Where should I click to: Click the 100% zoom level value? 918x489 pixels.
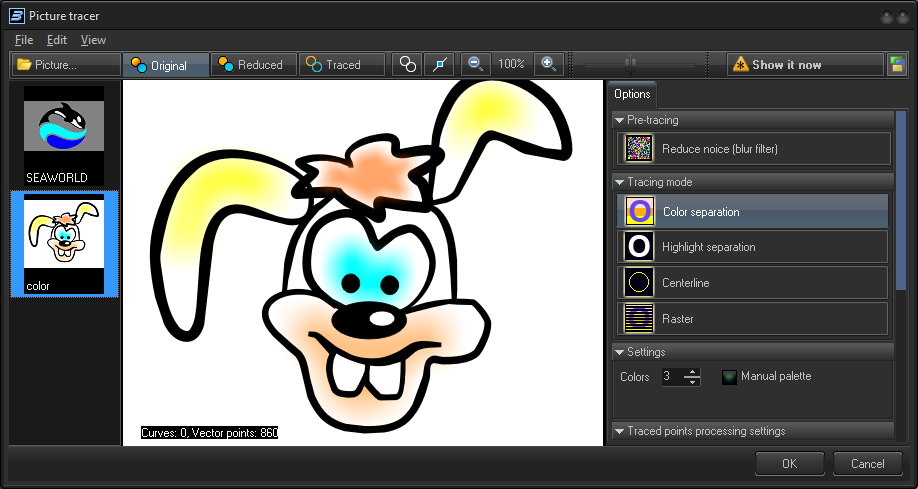click(x=511, y=64)
